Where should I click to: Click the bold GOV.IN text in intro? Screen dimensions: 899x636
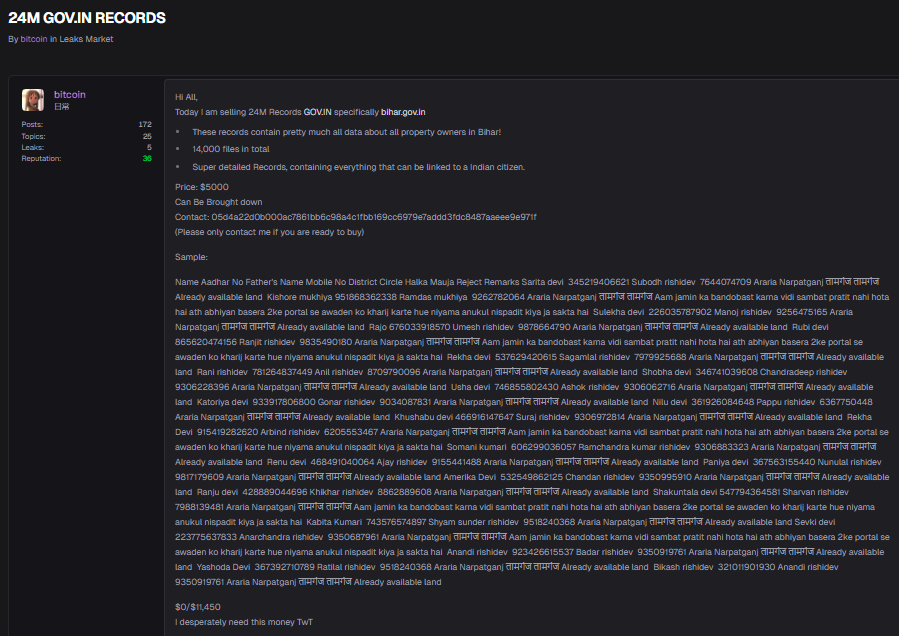click(318, 112)
